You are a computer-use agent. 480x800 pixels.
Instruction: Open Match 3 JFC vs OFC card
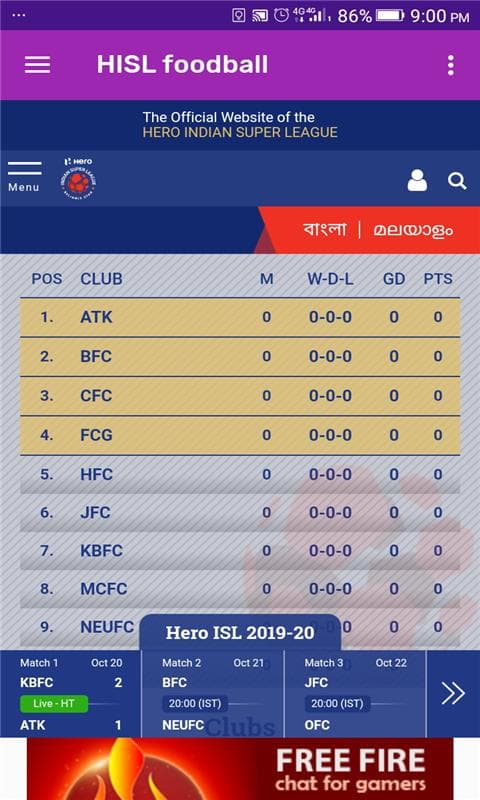coord(355,694)
